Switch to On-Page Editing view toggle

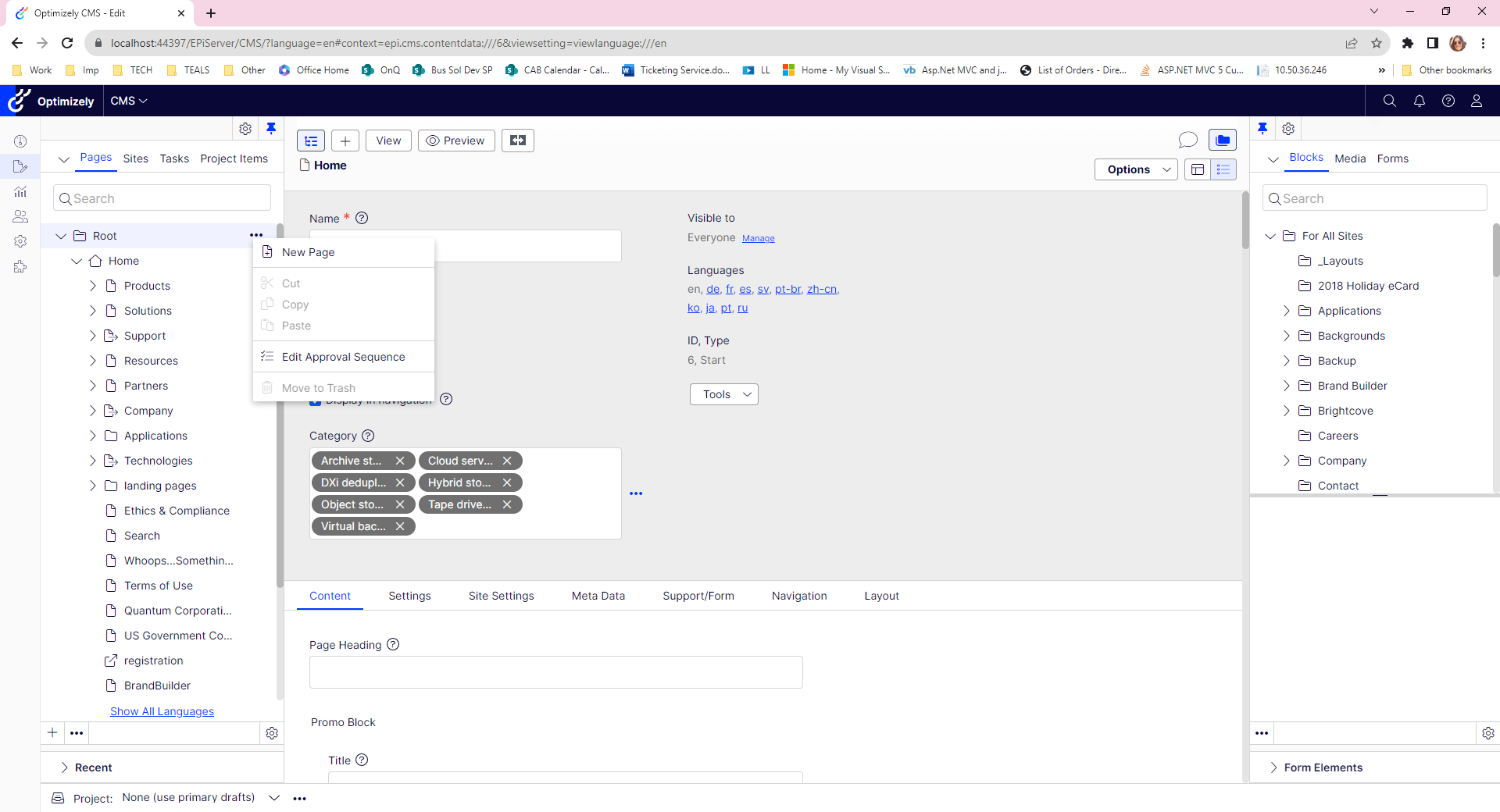(x=1197, y=169)
